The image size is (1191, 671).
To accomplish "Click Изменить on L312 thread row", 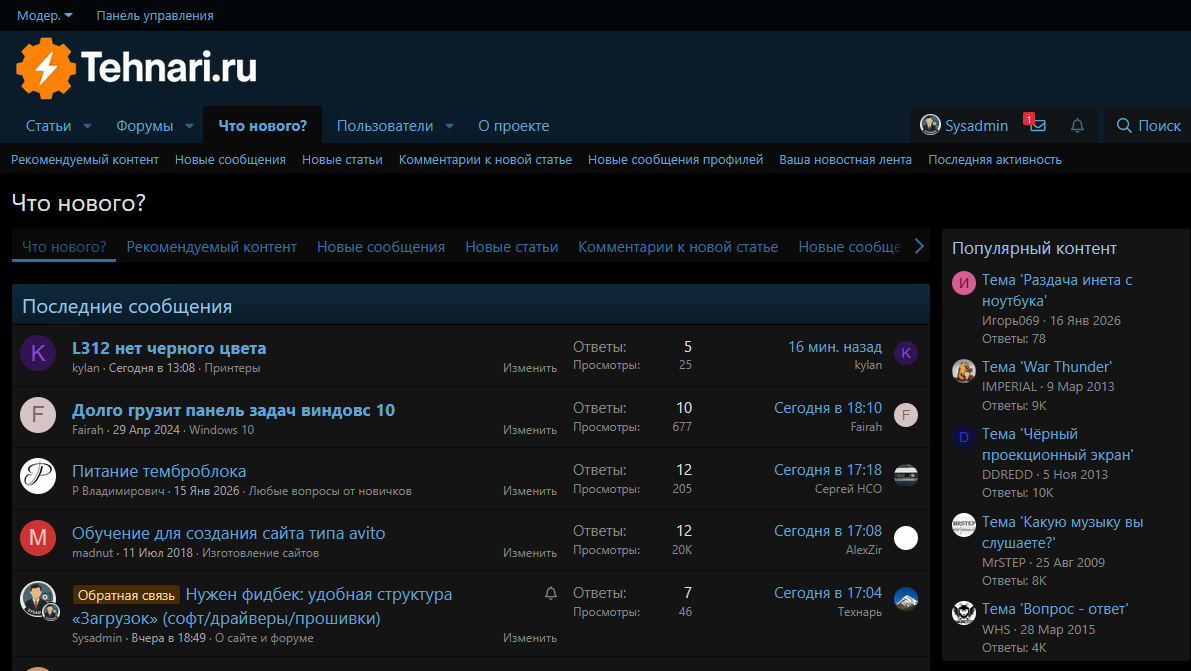I will (x=529, y=368).
